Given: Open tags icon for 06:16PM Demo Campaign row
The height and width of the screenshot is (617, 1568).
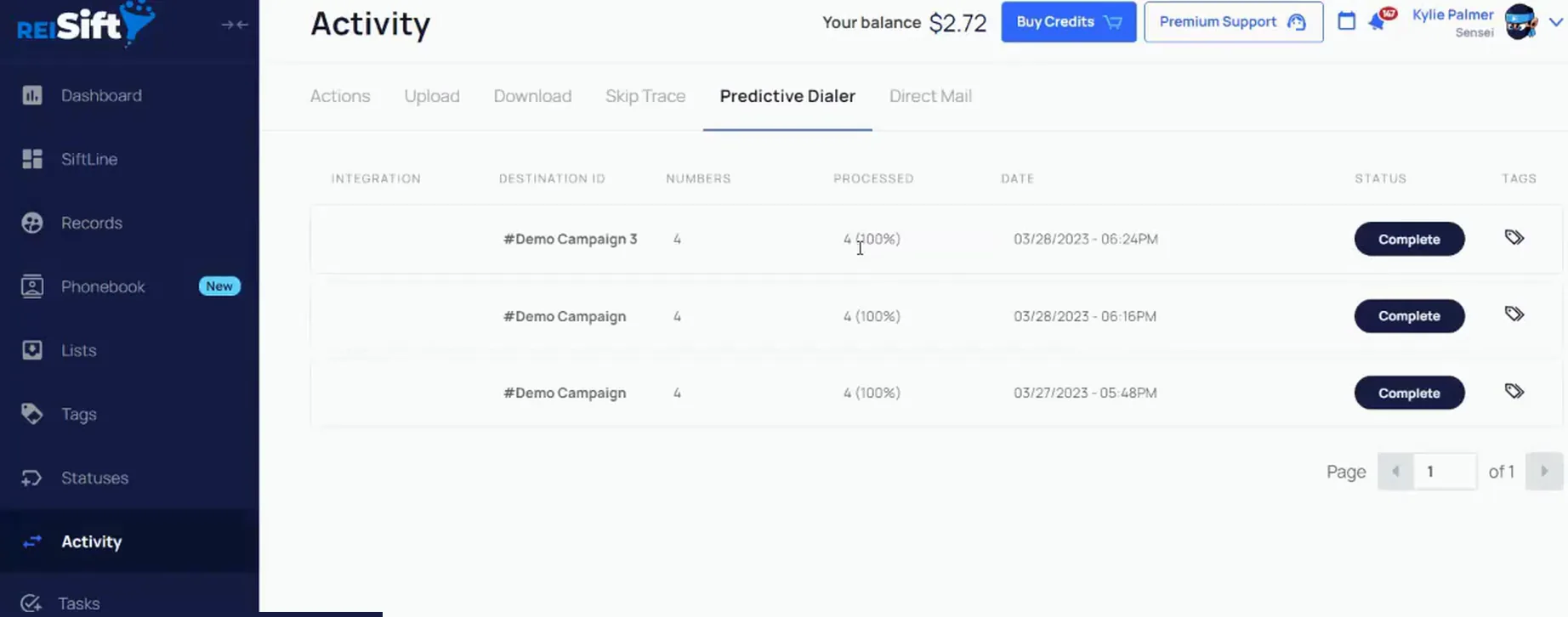Looking at the screenshot, I should tap(1514, 314).
